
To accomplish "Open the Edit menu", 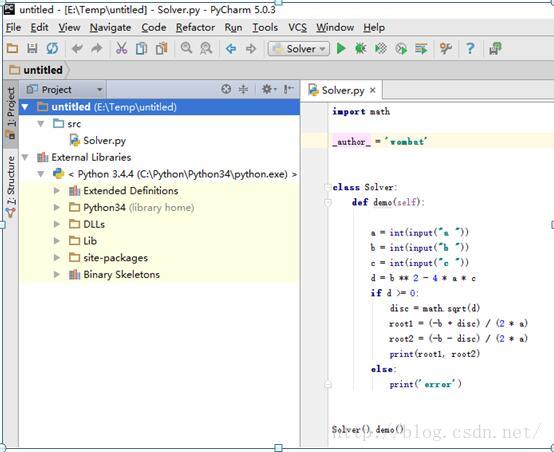I will [x=39, y=28].
